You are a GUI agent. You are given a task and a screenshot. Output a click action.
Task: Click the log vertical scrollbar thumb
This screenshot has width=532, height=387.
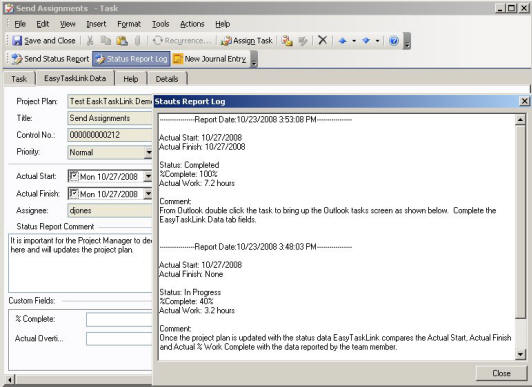tap(520, 221)
